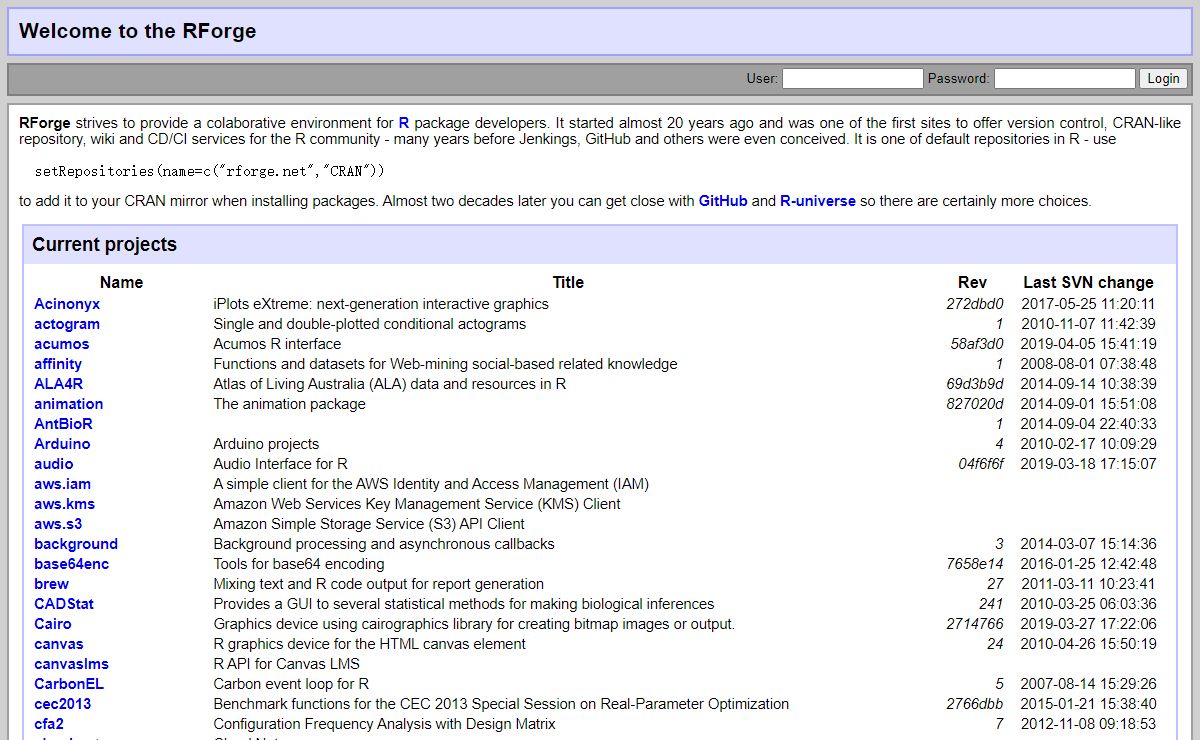Open the Cairo project link
Viewport: 1200px width, 740px height.
(x=53, y=624)
